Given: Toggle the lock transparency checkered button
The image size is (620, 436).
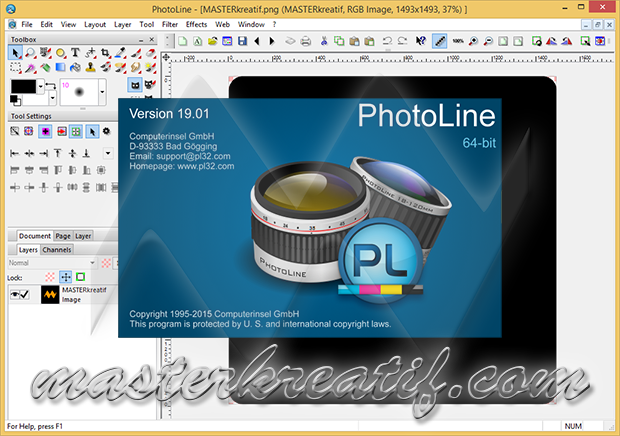Looking at the screenshot, I should click(x=50, y=277).
